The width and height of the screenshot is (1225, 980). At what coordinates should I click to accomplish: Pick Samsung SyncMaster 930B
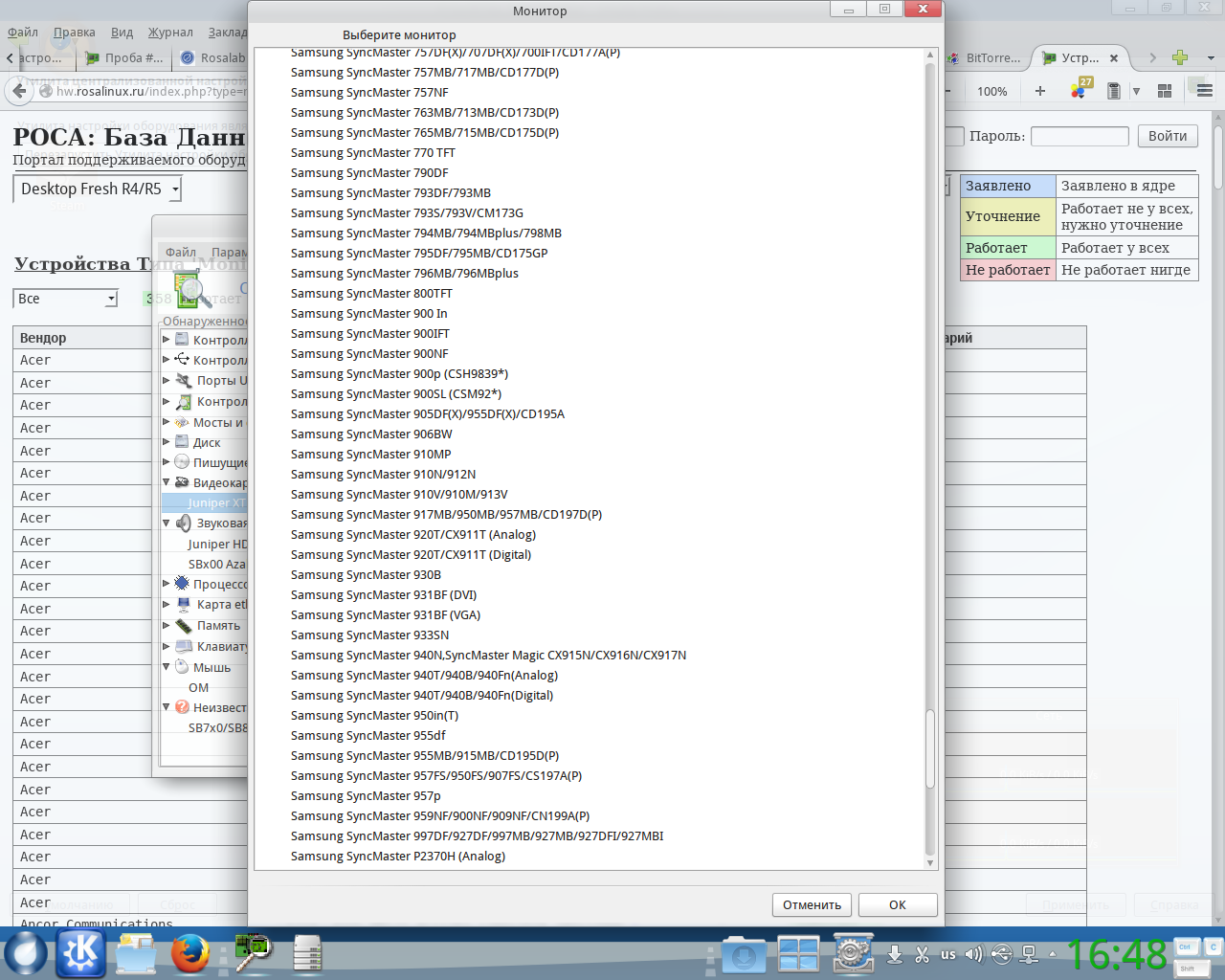[x=366, y=575]
